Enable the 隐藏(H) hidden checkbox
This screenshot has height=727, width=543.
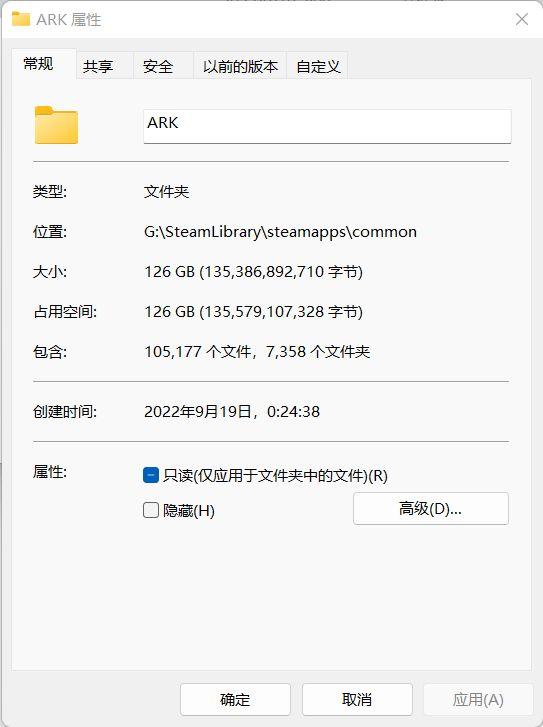[x=151, y=510]
